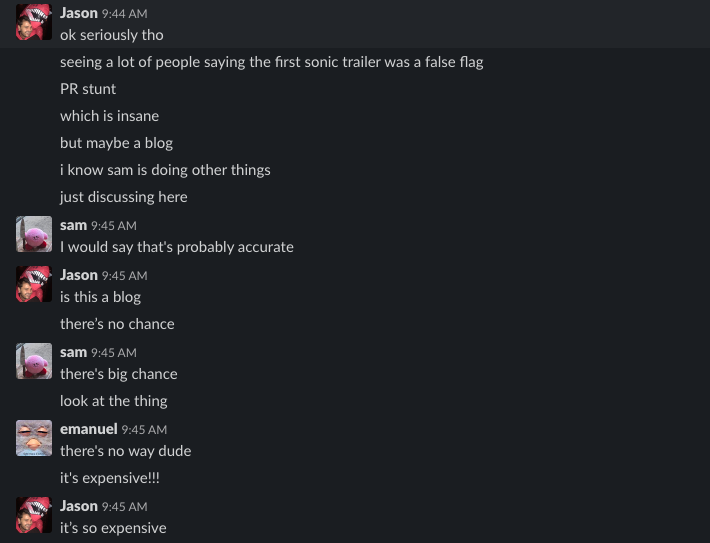
Task: Click Jason's avatar at the 9:44 AM message
Action: click(34, 22)
